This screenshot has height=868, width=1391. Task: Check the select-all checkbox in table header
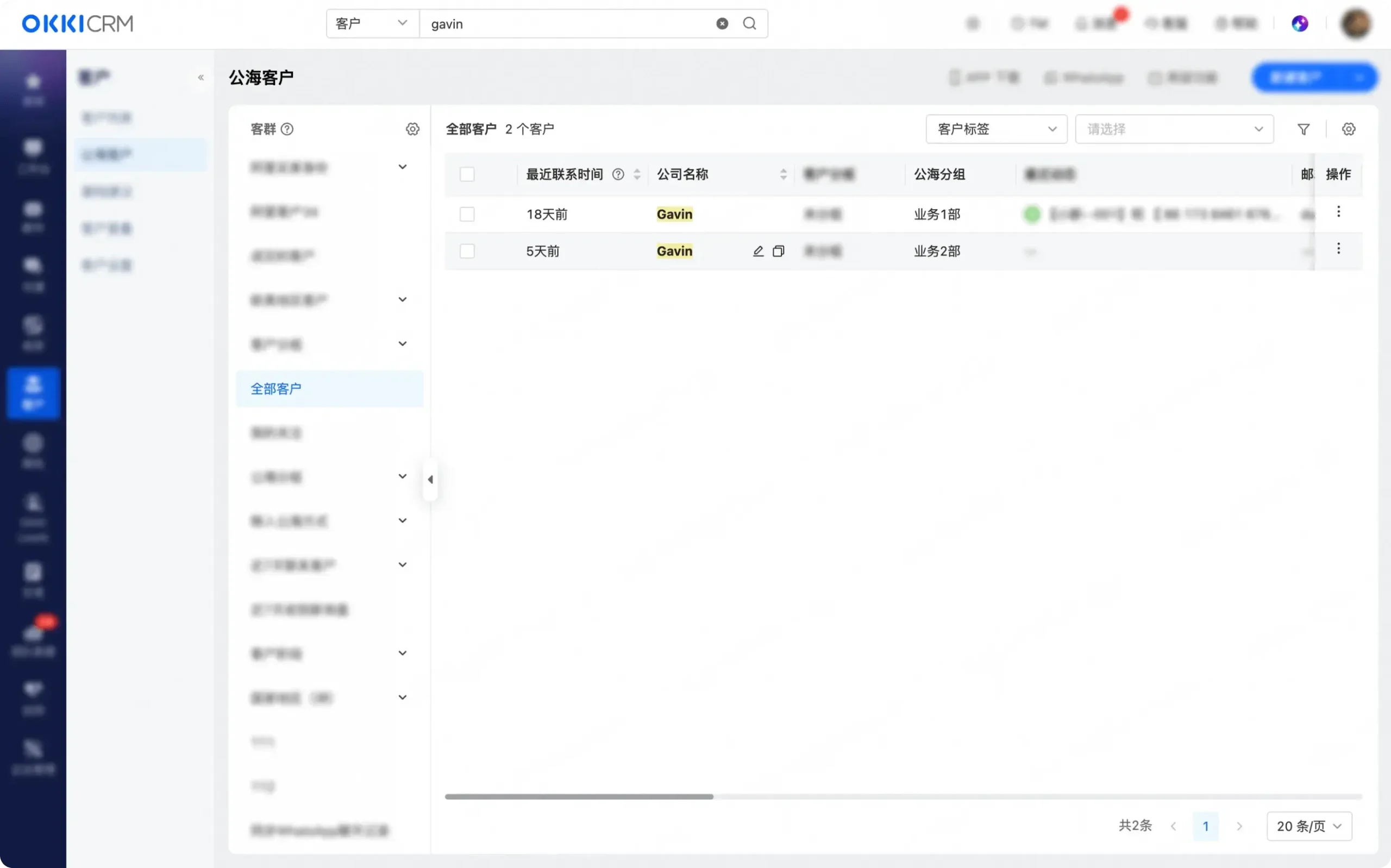(467, 174)
